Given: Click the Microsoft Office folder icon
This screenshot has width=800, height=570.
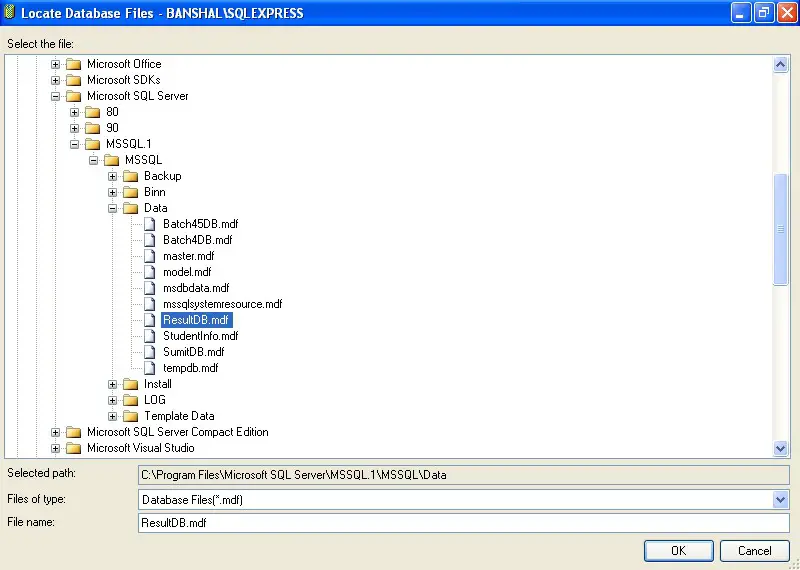Looking at the screenshot, I should [74, 64].
